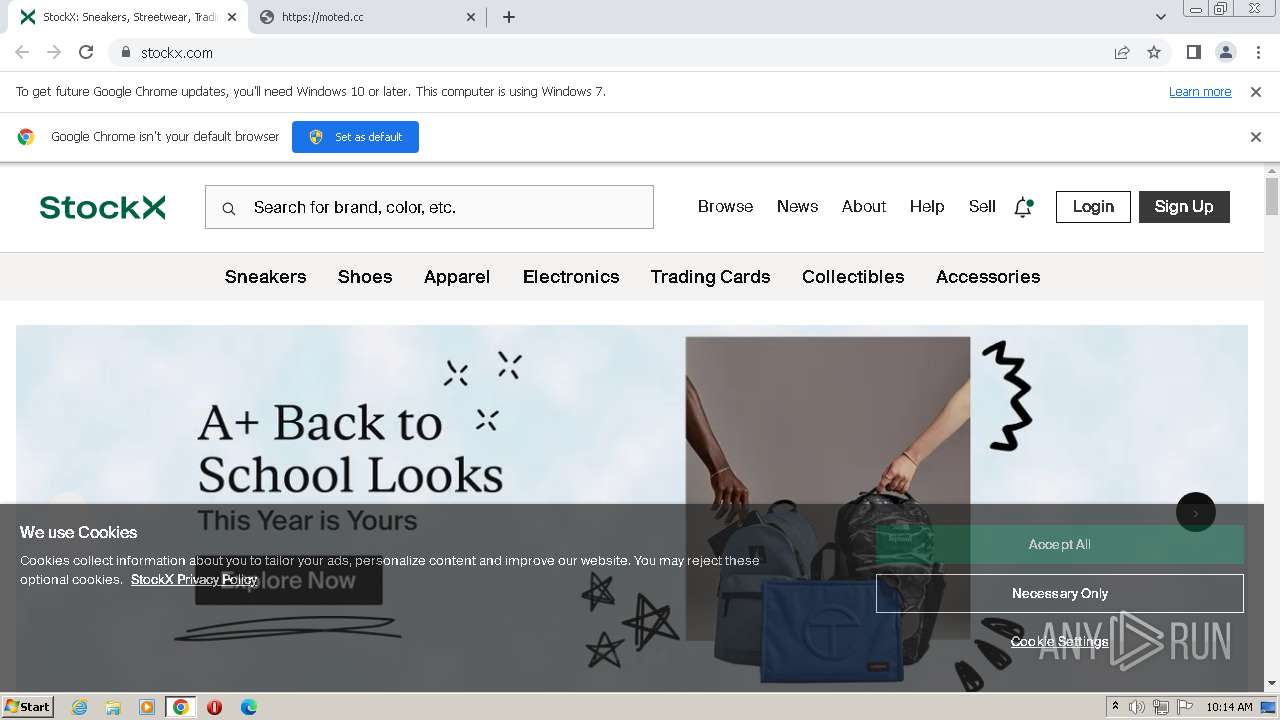The width and height of the screenshot is (1280, 720).
Task: Open StockX Privacy Policy link
Action: click(194, 579)
